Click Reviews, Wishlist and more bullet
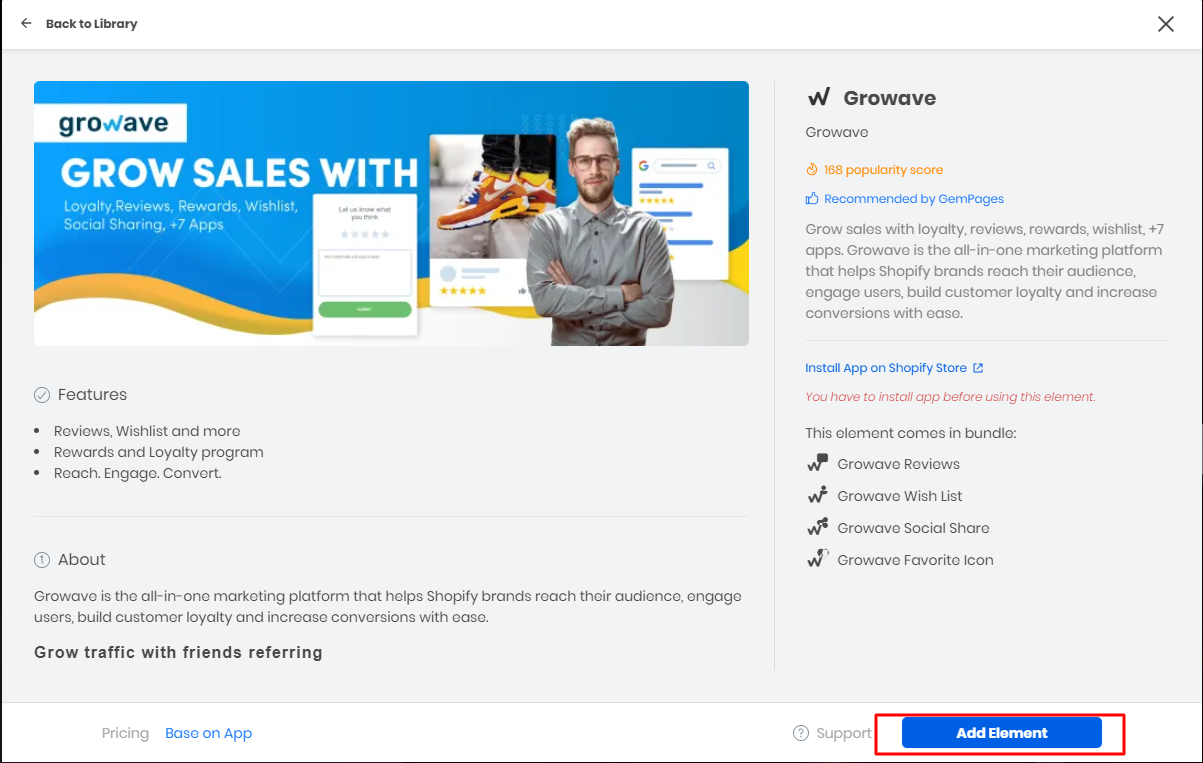1203x763 pixels. (147, 431)
